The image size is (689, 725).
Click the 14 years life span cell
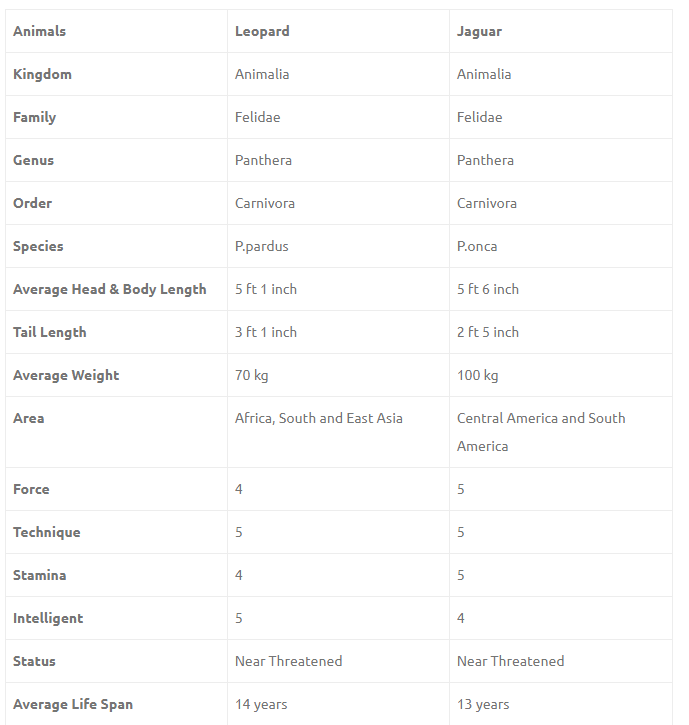[x=260, y=704]
